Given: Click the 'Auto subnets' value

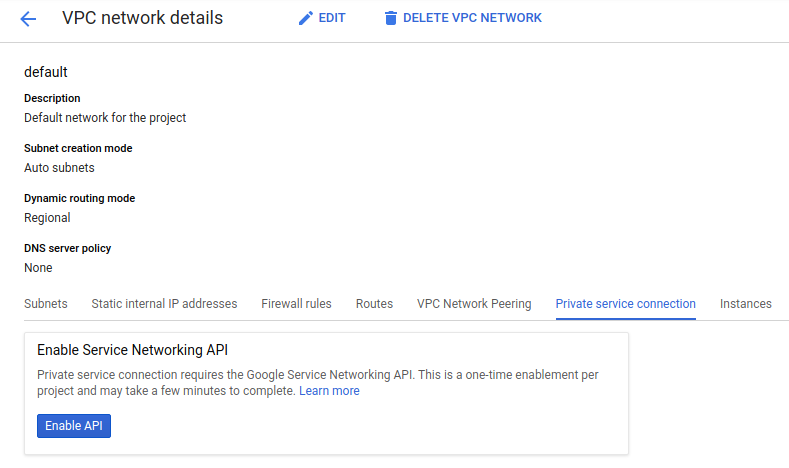Looking at the screenshot, I should point(59,168).
